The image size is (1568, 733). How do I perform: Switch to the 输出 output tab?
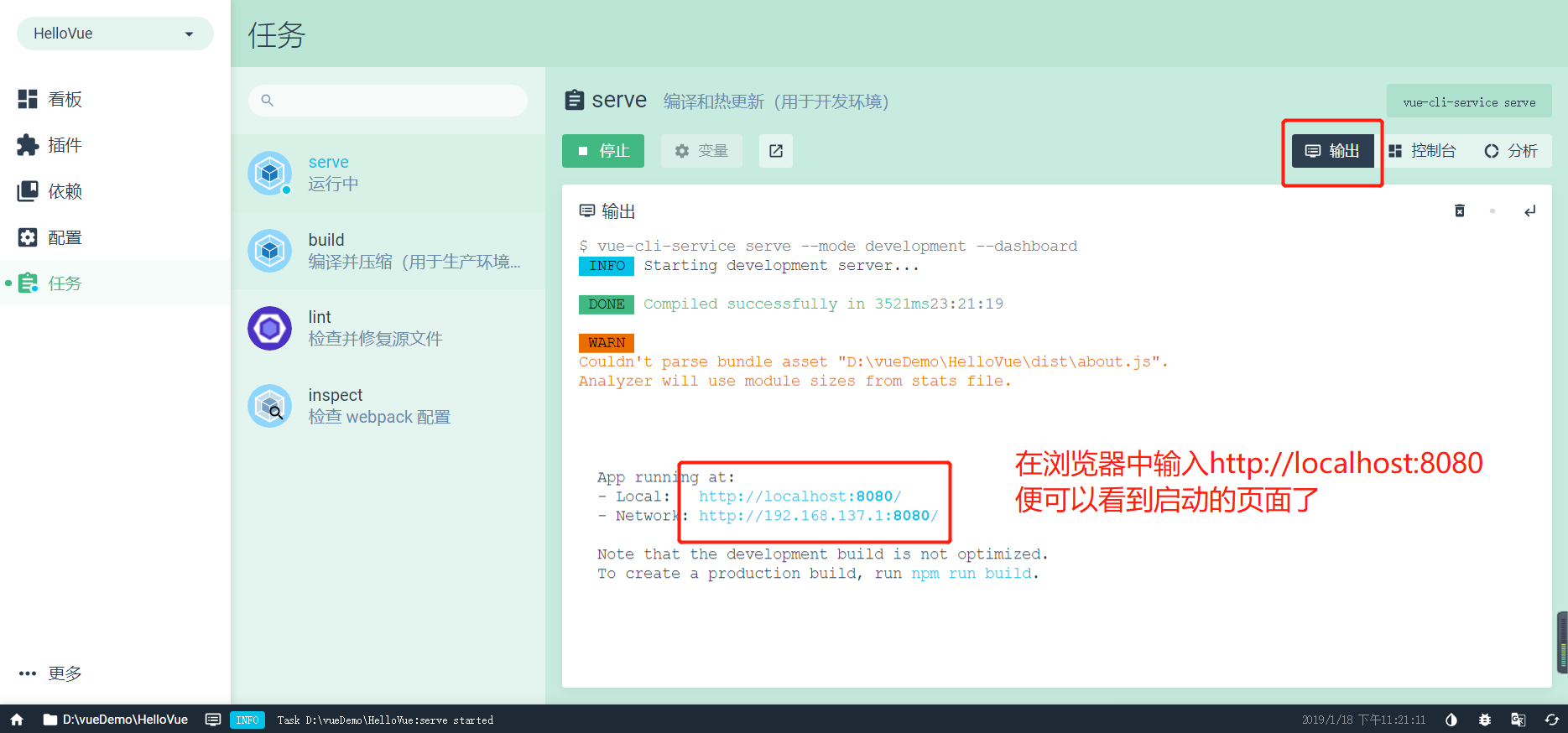tap(1333, 151)
